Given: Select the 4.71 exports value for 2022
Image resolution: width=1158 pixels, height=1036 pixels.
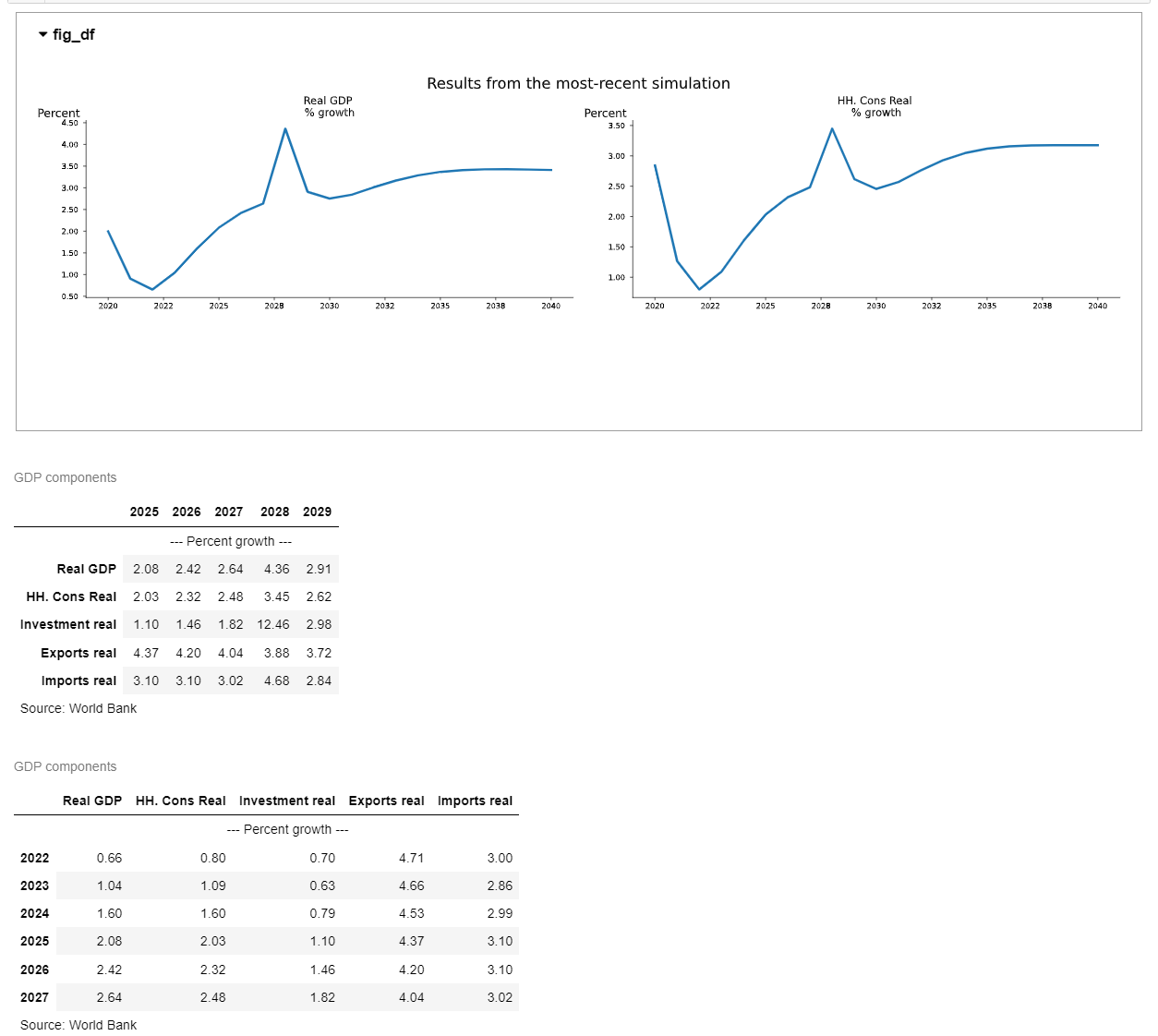Looking at the screenshot, I should click(412, 858).
